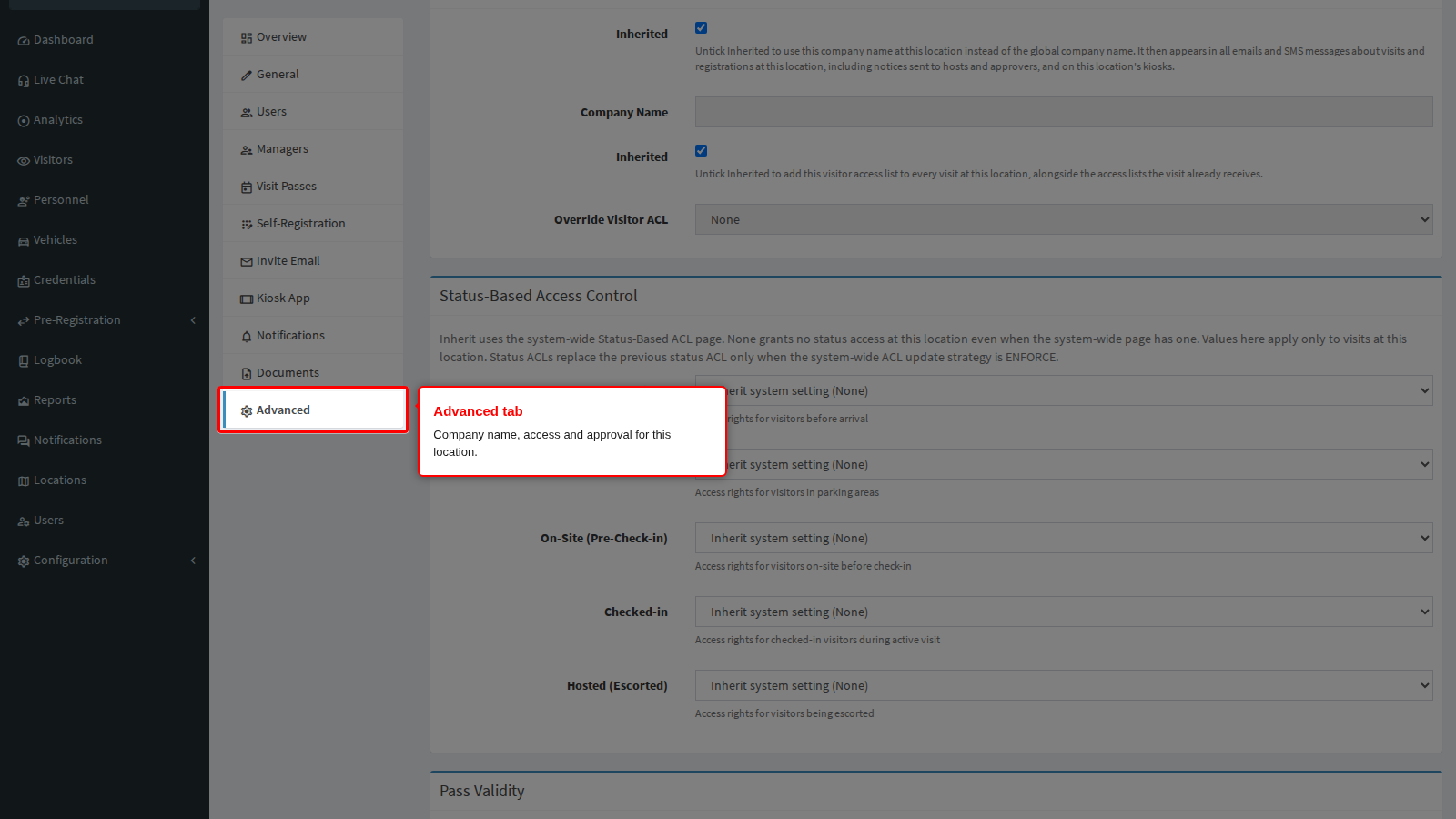Screen dimensions: 1456x819
Task: Switch to the Self-Registration tab
Action: (x=313, y=224)
